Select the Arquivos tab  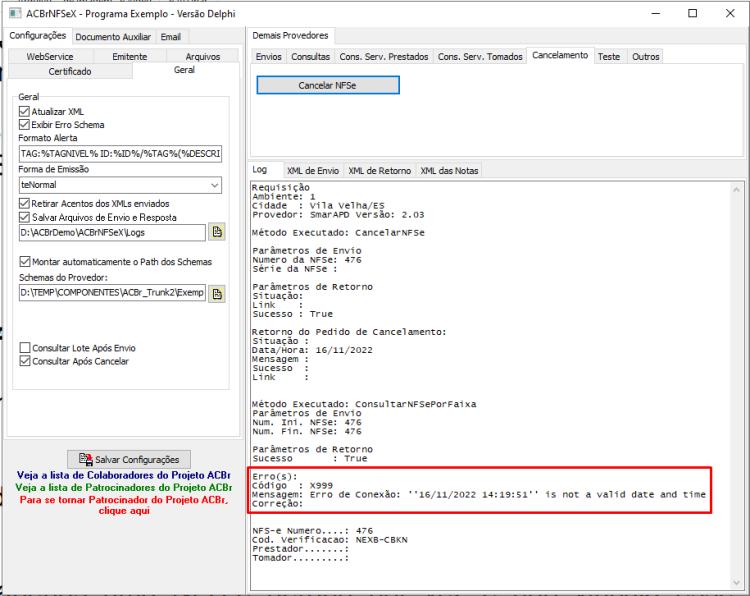point(203,56)
